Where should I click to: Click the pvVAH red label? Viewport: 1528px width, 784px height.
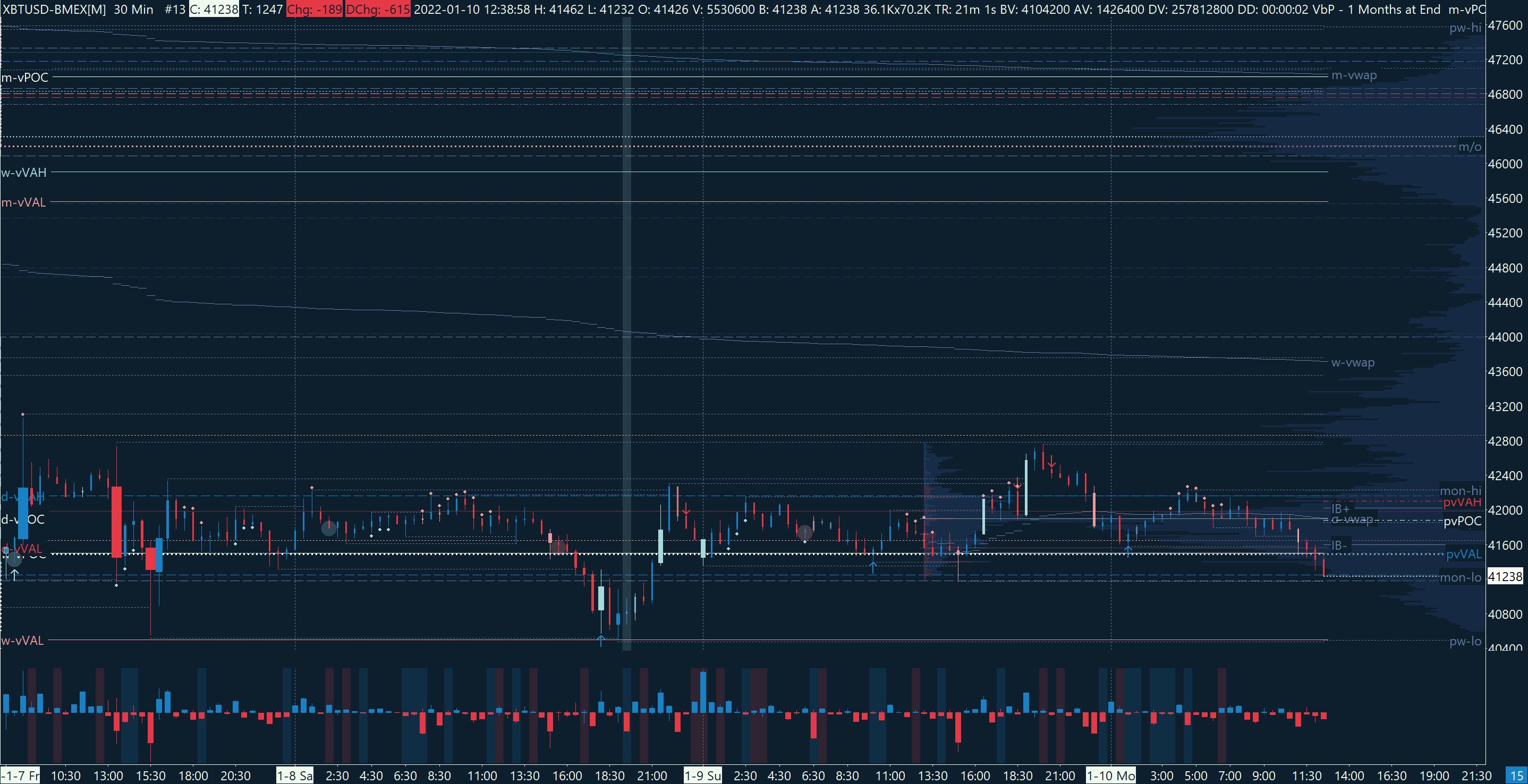[x=1462, y=502]
